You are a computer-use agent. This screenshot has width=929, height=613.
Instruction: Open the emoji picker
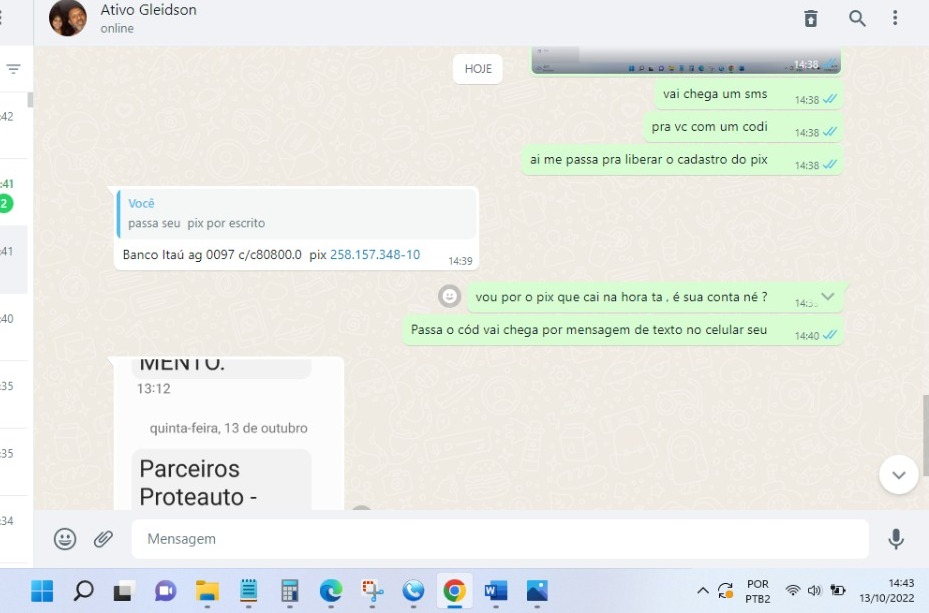(65, 539)
